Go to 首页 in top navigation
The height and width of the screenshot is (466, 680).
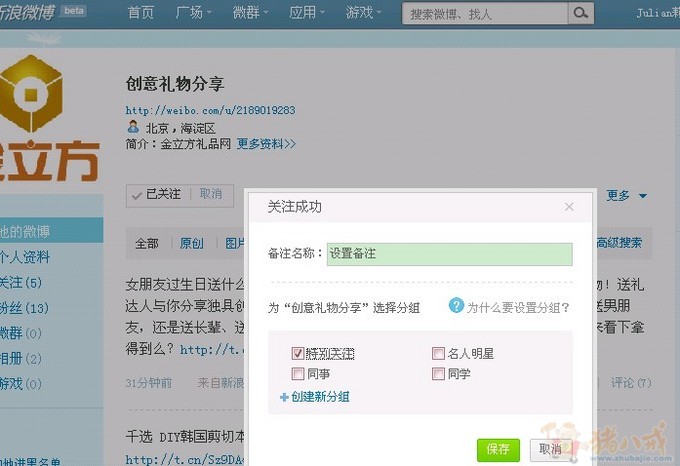pos(141,13)
